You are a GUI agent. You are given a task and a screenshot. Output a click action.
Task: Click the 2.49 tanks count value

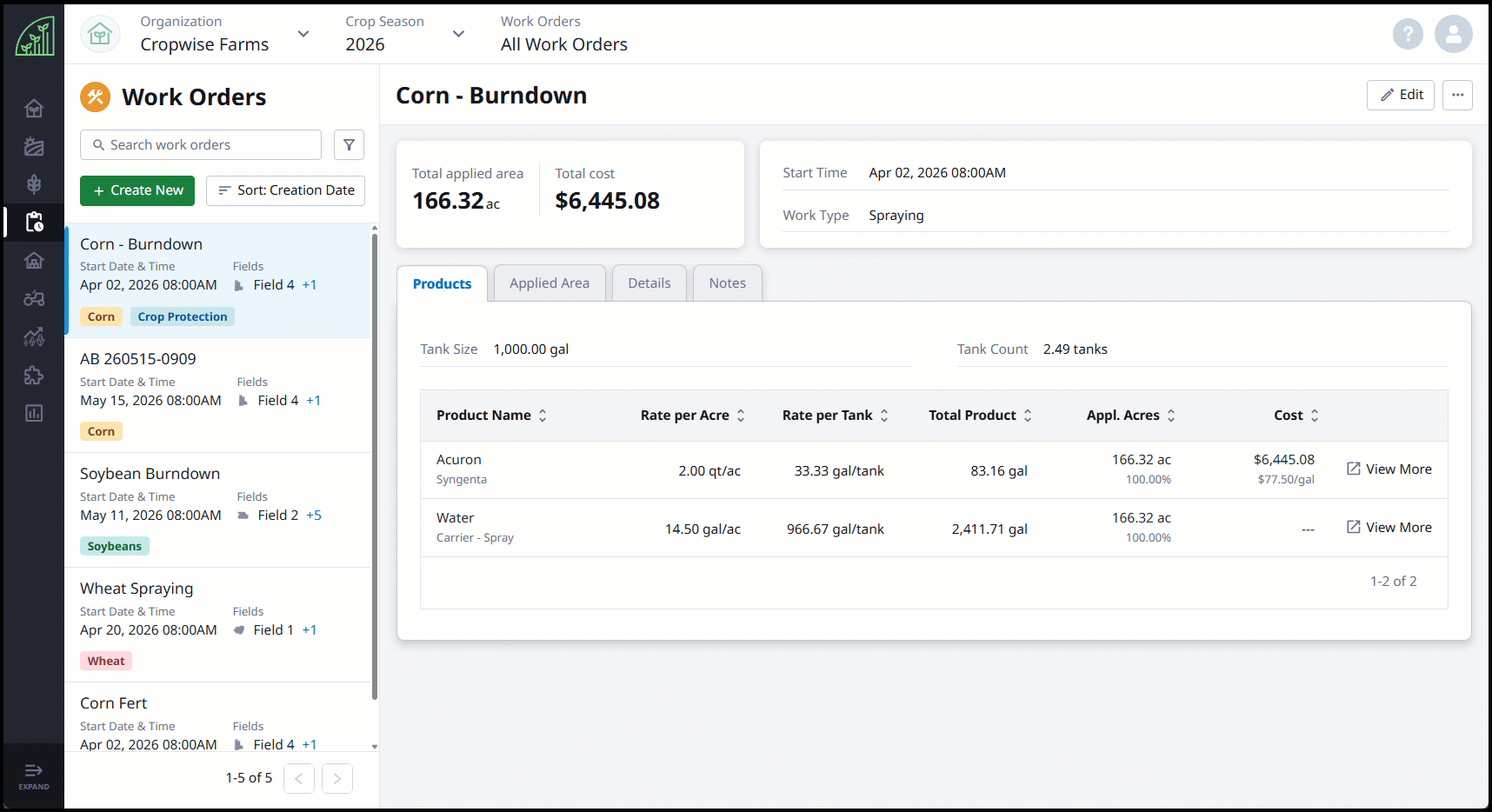coord(1076,349)
